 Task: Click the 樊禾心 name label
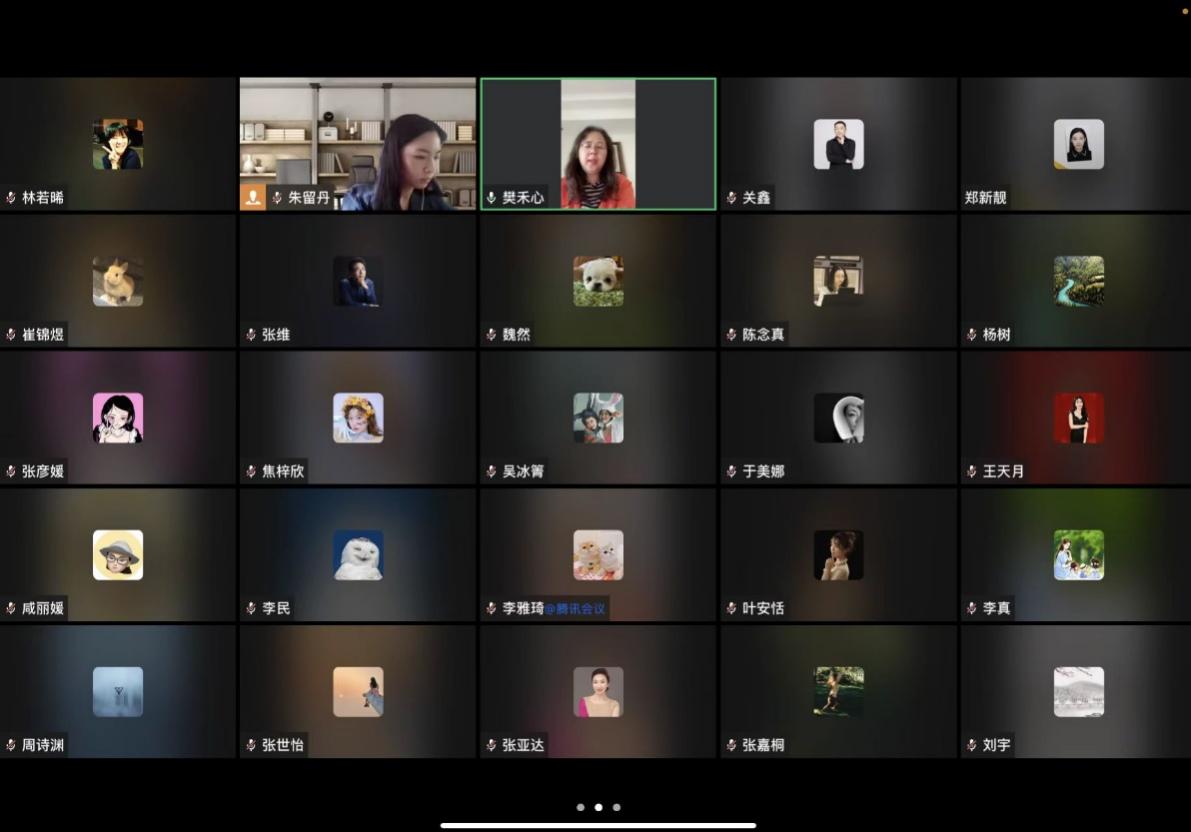tap(523, 198)
